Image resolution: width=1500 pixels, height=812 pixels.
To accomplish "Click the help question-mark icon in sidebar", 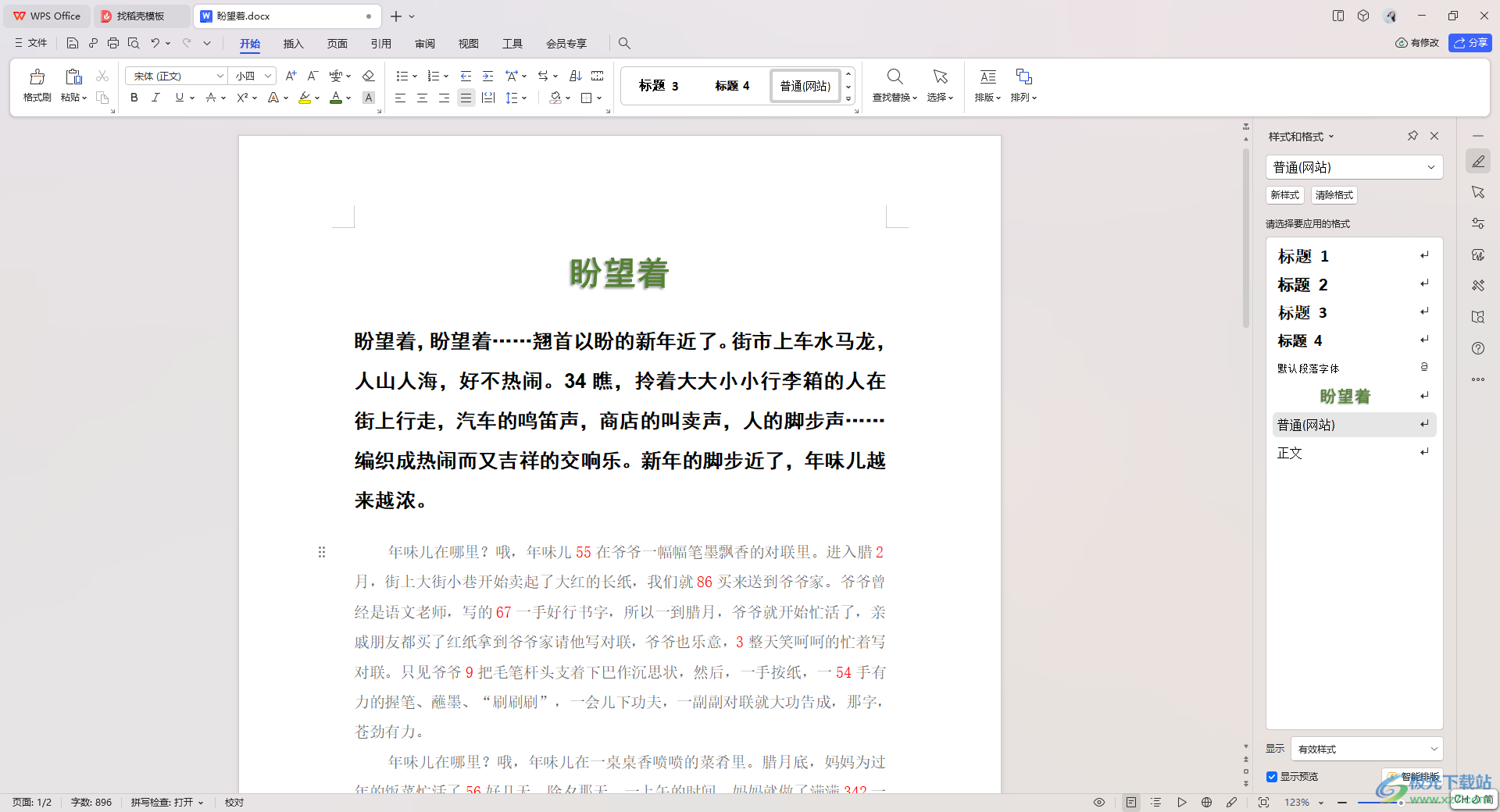I will click(1478, 348).
